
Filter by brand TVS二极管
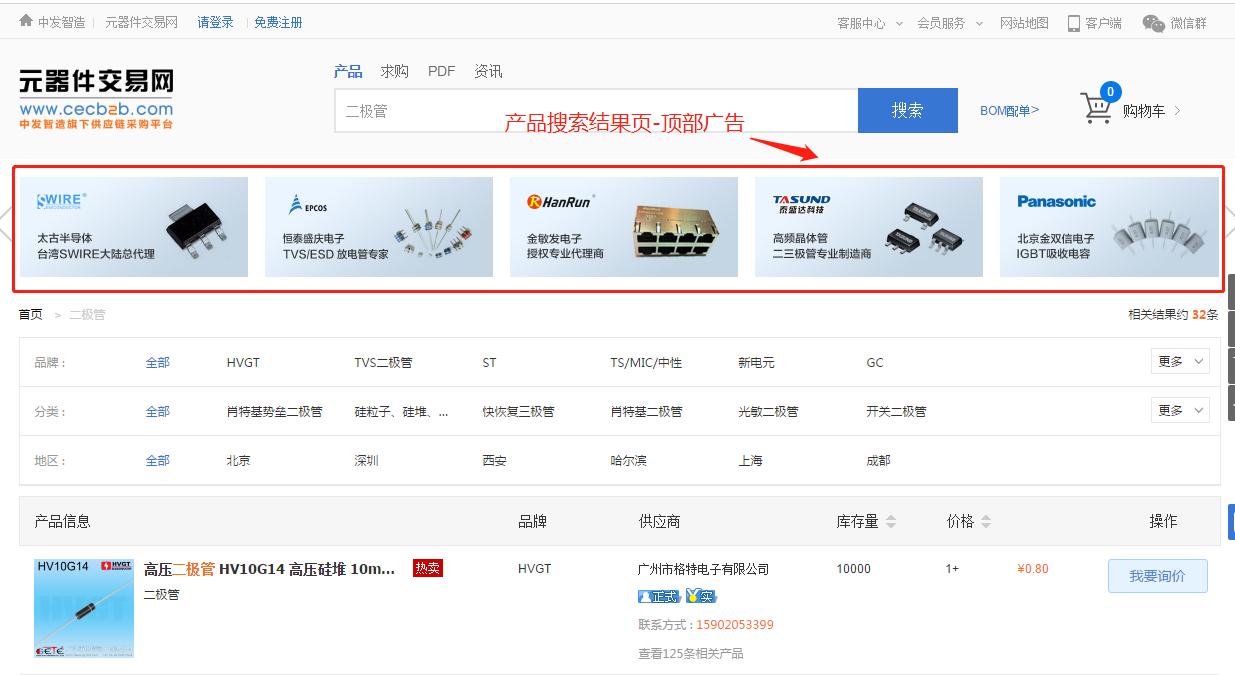tap(383, 362)
